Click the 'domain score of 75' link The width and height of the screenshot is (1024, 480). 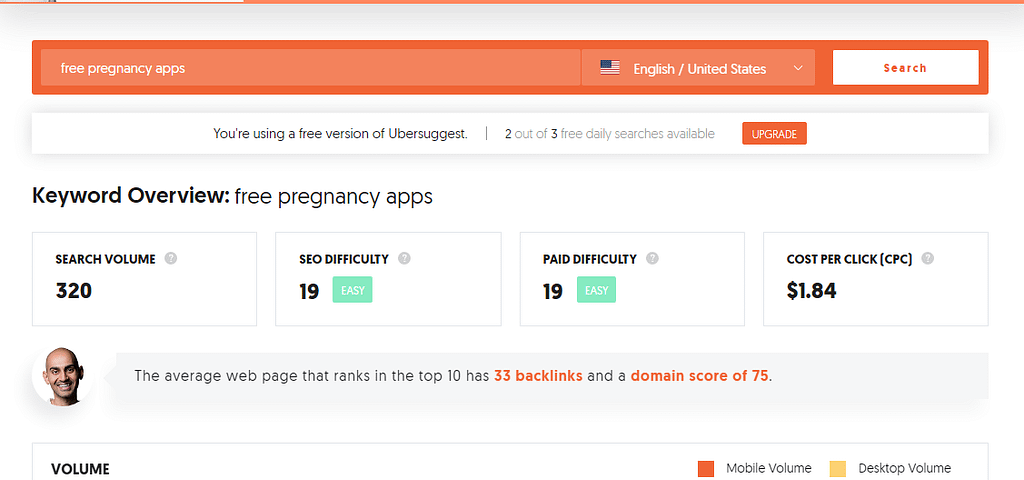click(699, 376)
